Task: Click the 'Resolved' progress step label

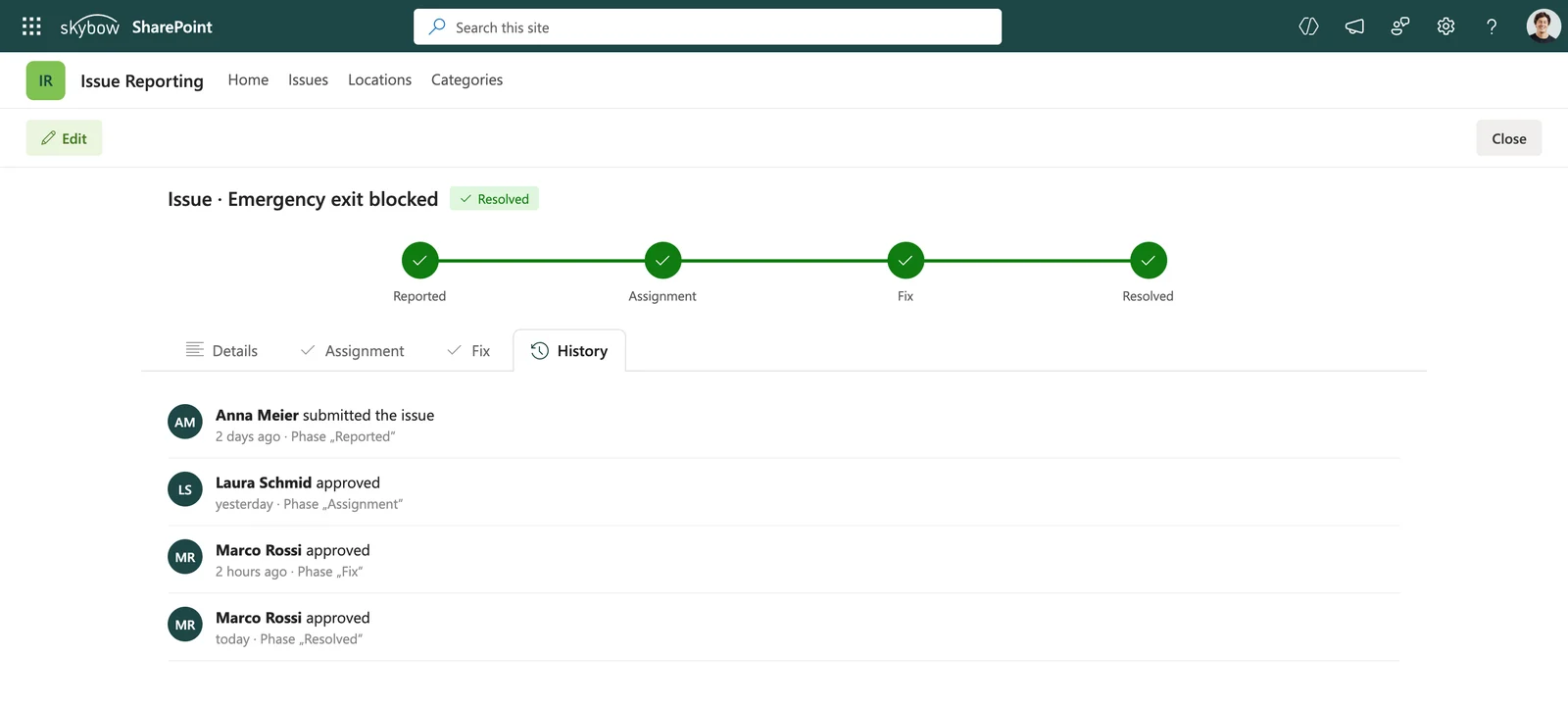Action: click(1148, 296)
